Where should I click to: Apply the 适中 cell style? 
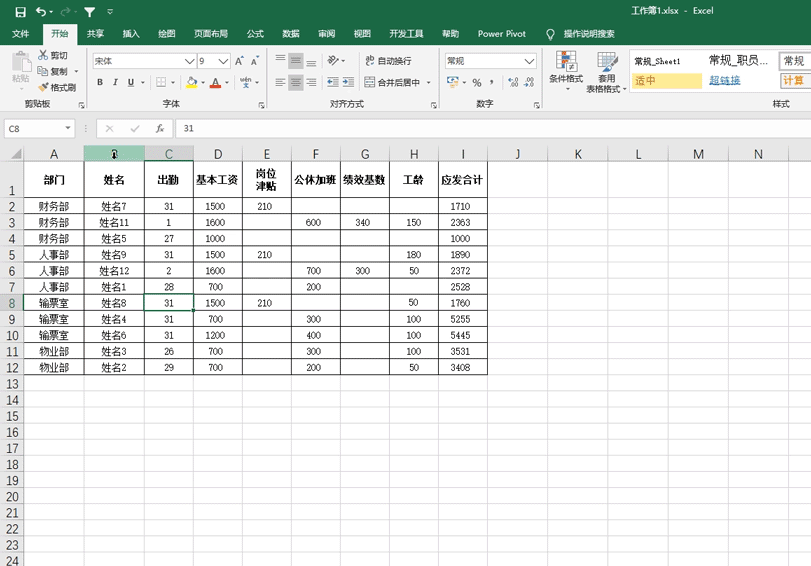coord(666,81)
